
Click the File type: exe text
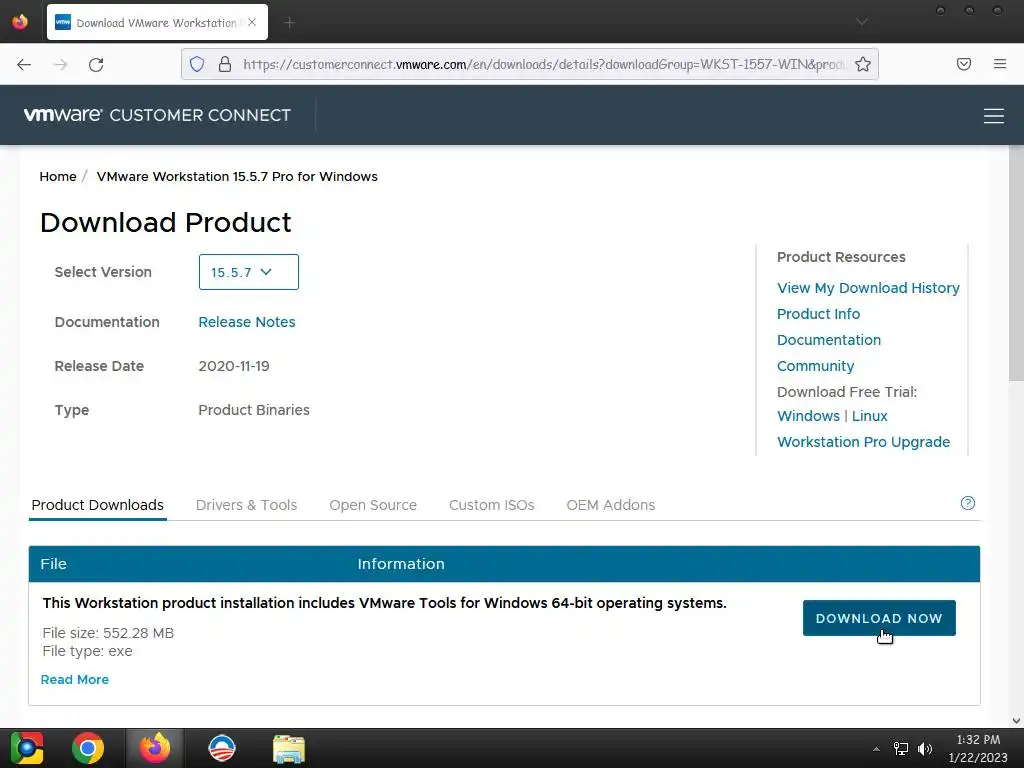(88, 651)
